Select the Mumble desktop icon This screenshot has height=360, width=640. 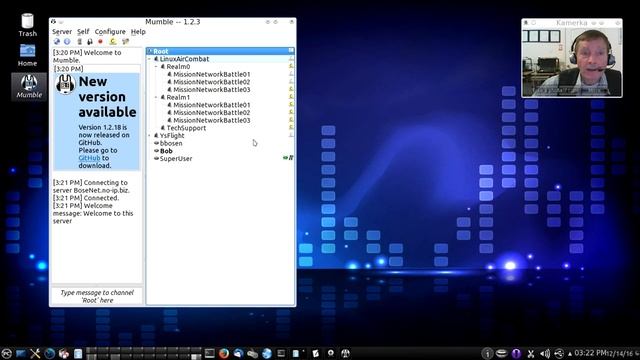click(x=29, y=87)
